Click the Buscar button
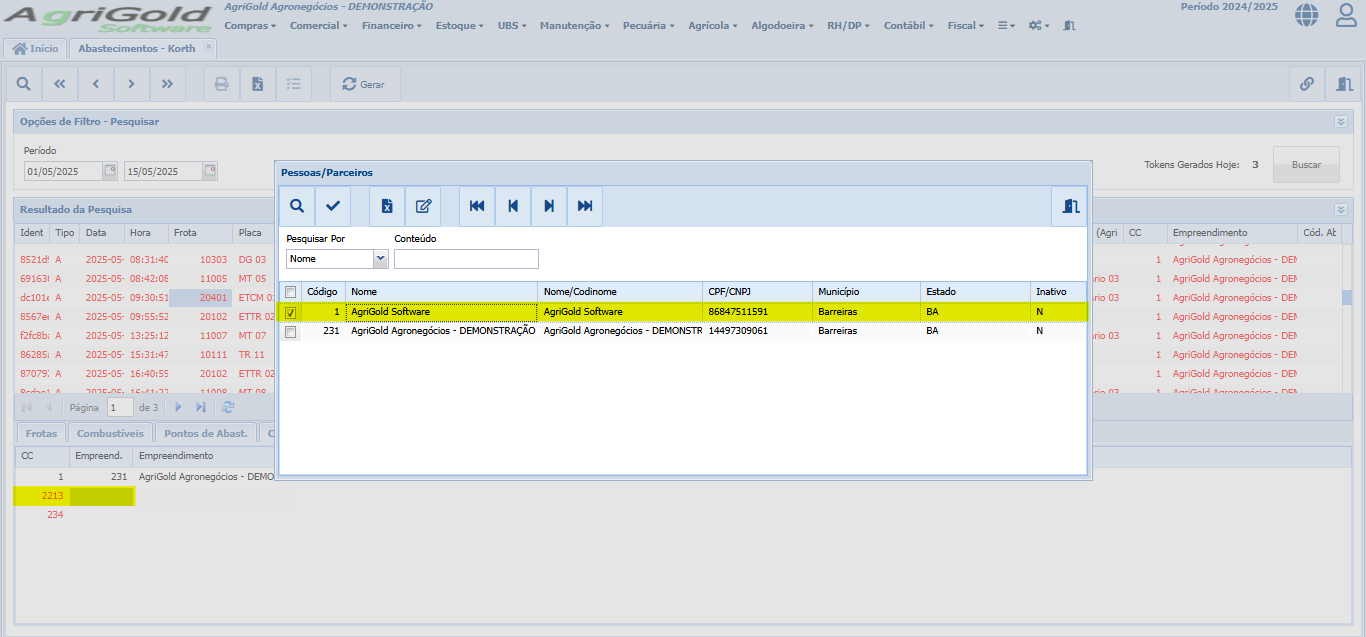 click(x=1306, y=164)
